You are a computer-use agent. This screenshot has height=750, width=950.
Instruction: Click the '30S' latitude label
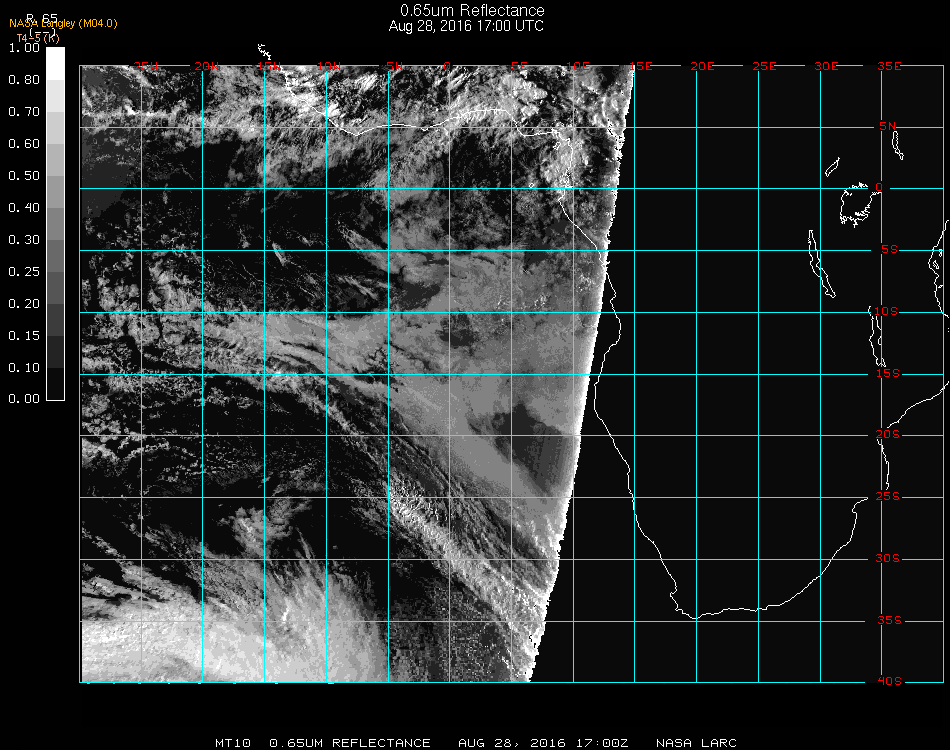(x=888, y=559)
